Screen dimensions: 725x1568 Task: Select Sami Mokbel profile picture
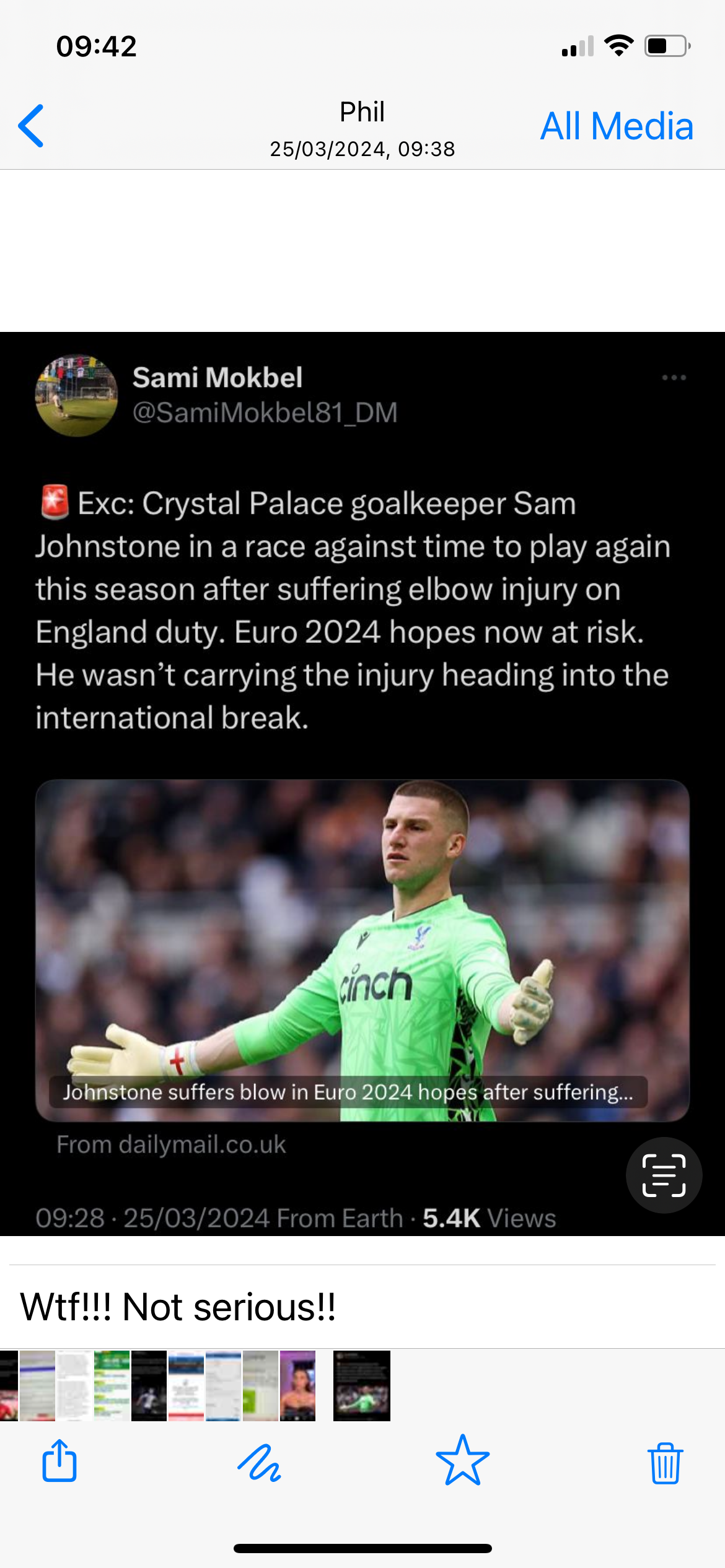(76, 395)
